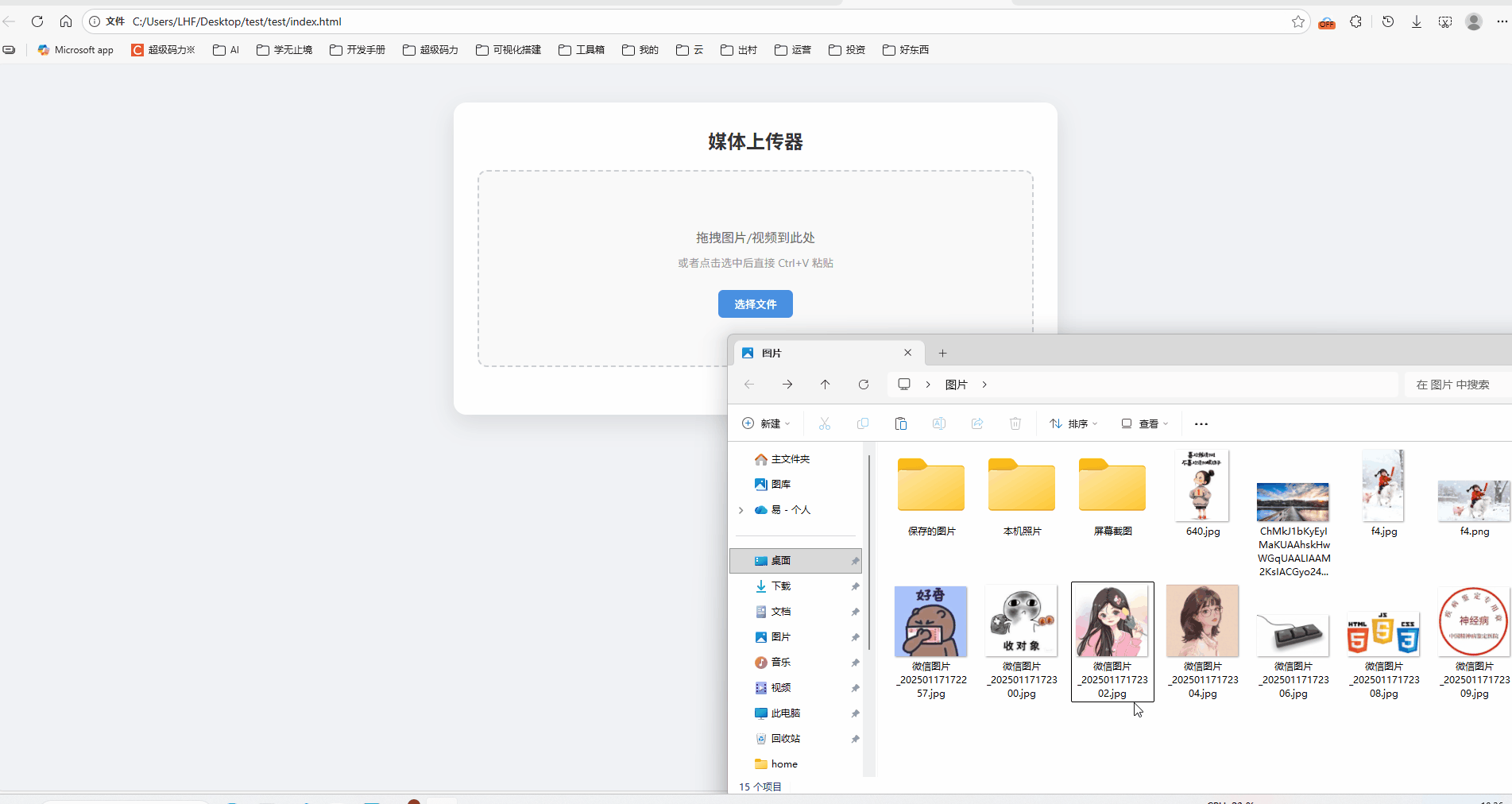
Task: Toggle the OFF extension switch
Action: [x=1326, y=22]
